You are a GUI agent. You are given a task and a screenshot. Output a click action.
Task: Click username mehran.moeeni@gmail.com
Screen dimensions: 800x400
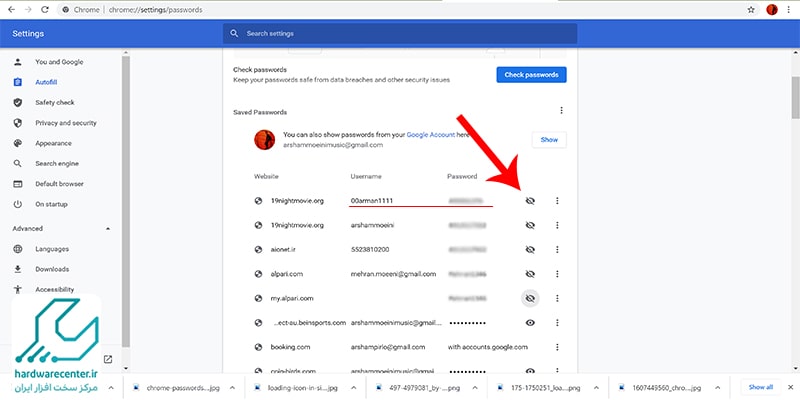coord(393,274)
